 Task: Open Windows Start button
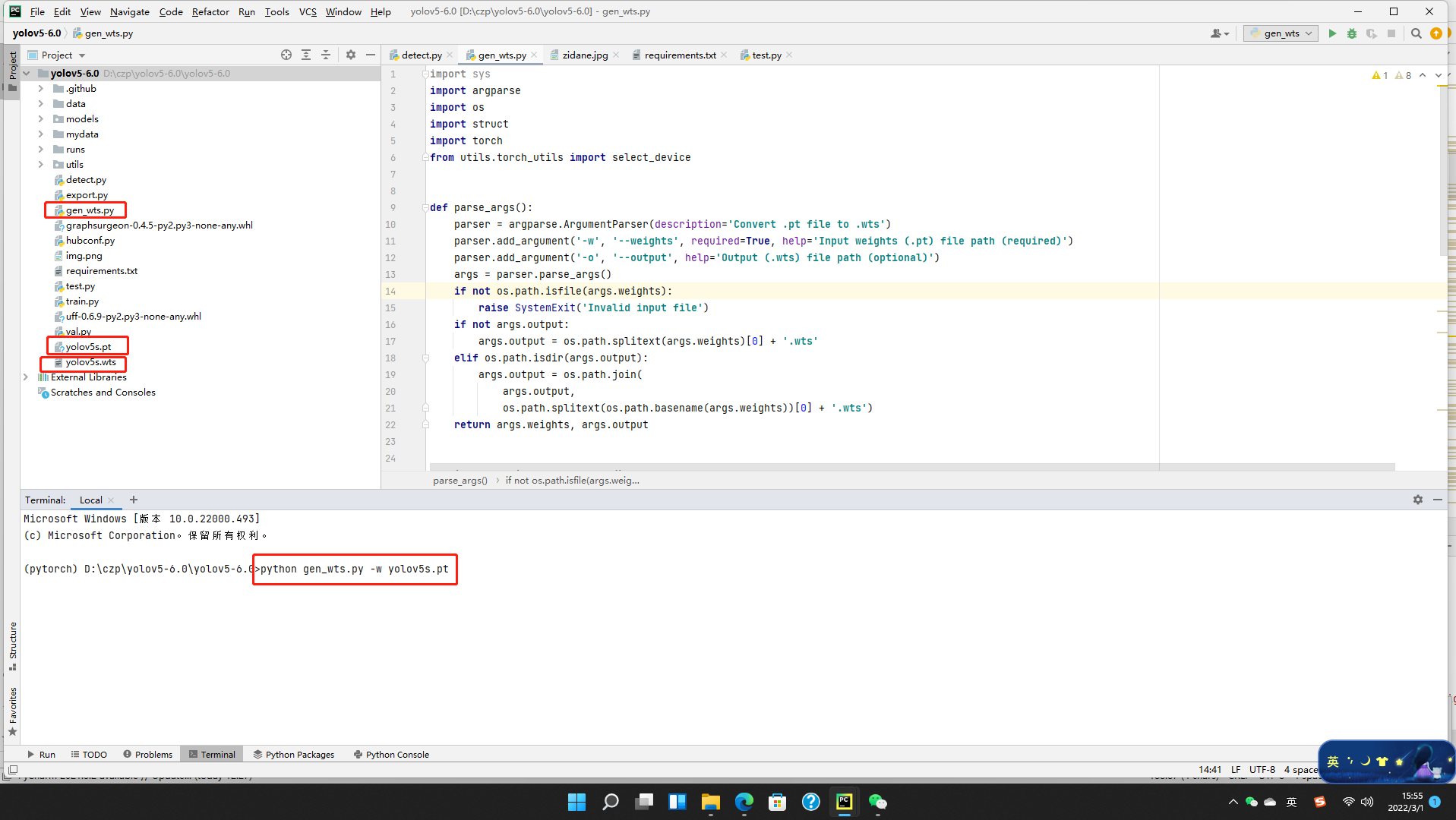click(x=577, y=802)
